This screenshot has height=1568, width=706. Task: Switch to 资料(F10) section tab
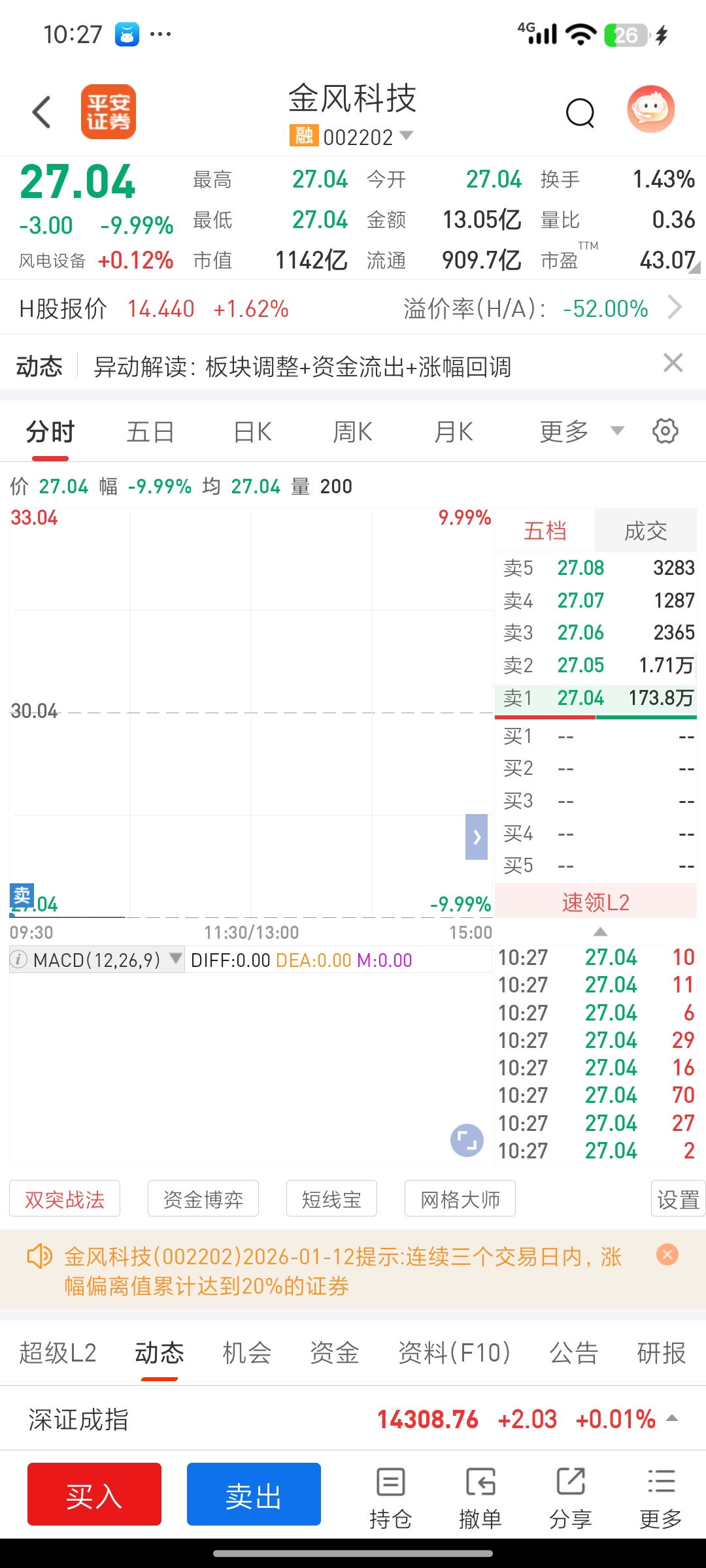click(454, 1352)
